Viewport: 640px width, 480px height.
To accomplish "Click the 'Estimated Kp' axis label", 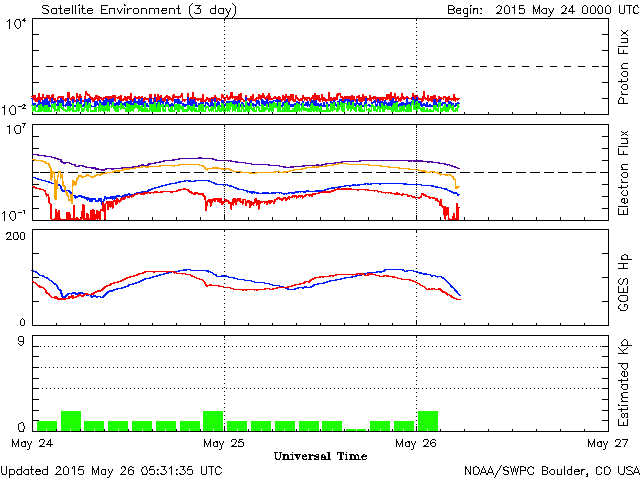I will click(x=623, y=383).
